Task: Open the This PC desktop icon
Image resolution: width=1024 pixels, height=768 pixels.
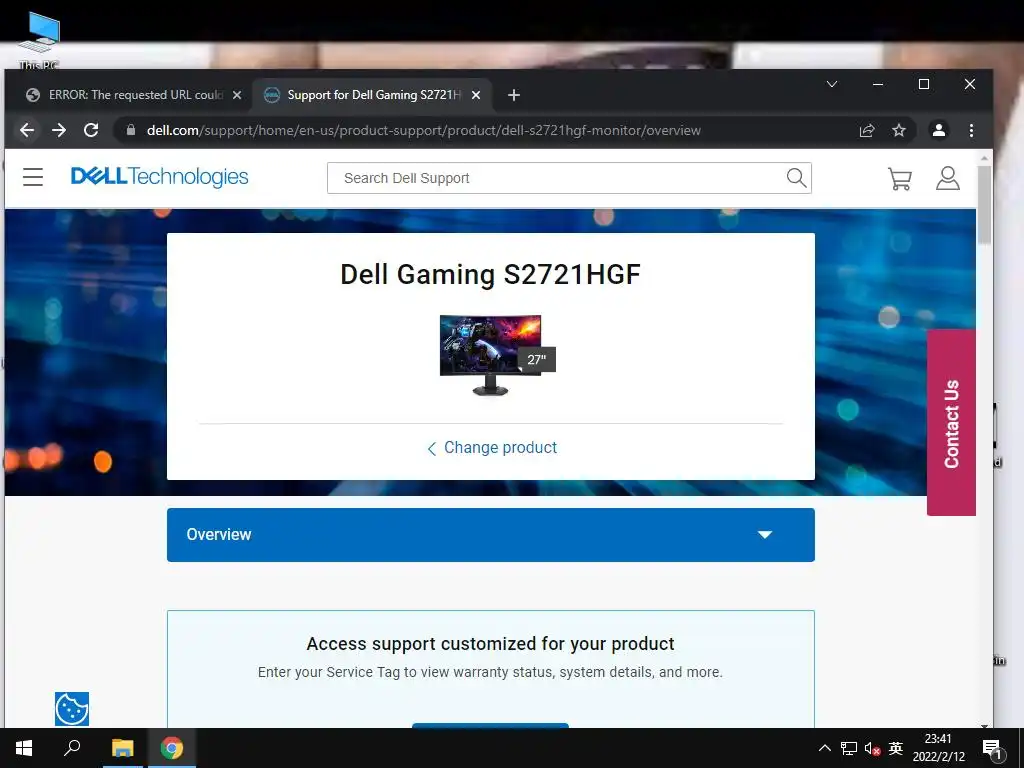Action: tap(39, 40)
